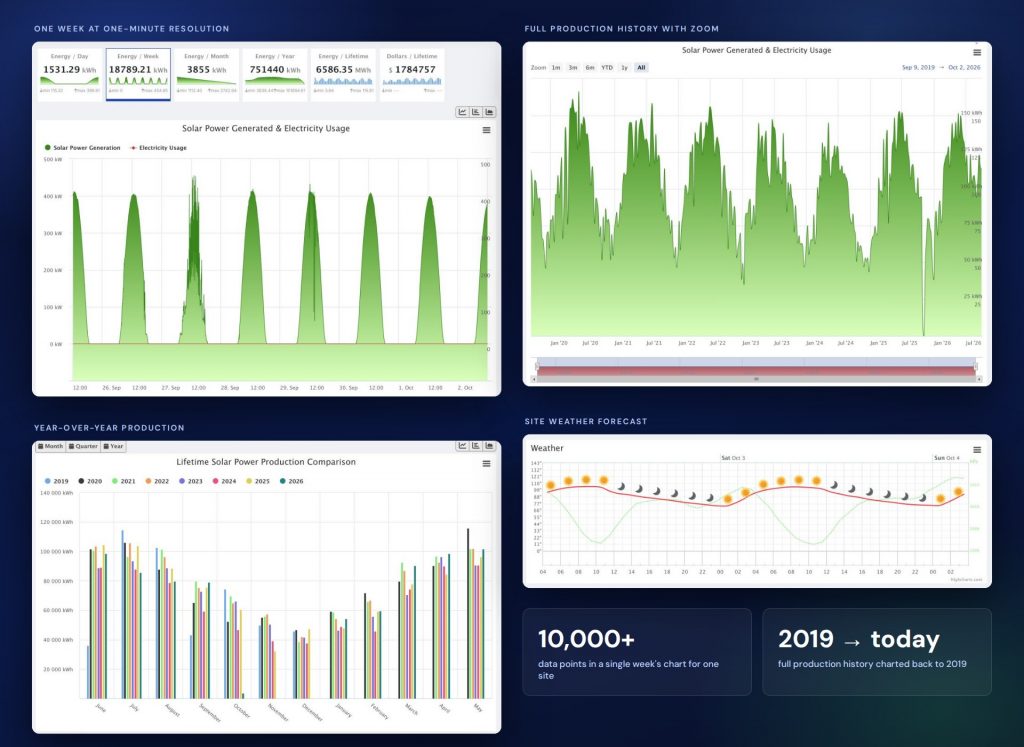Viewport: 1024px width, 747px height.
Task: Set zoom range to 1y
Action: [624, 67]
